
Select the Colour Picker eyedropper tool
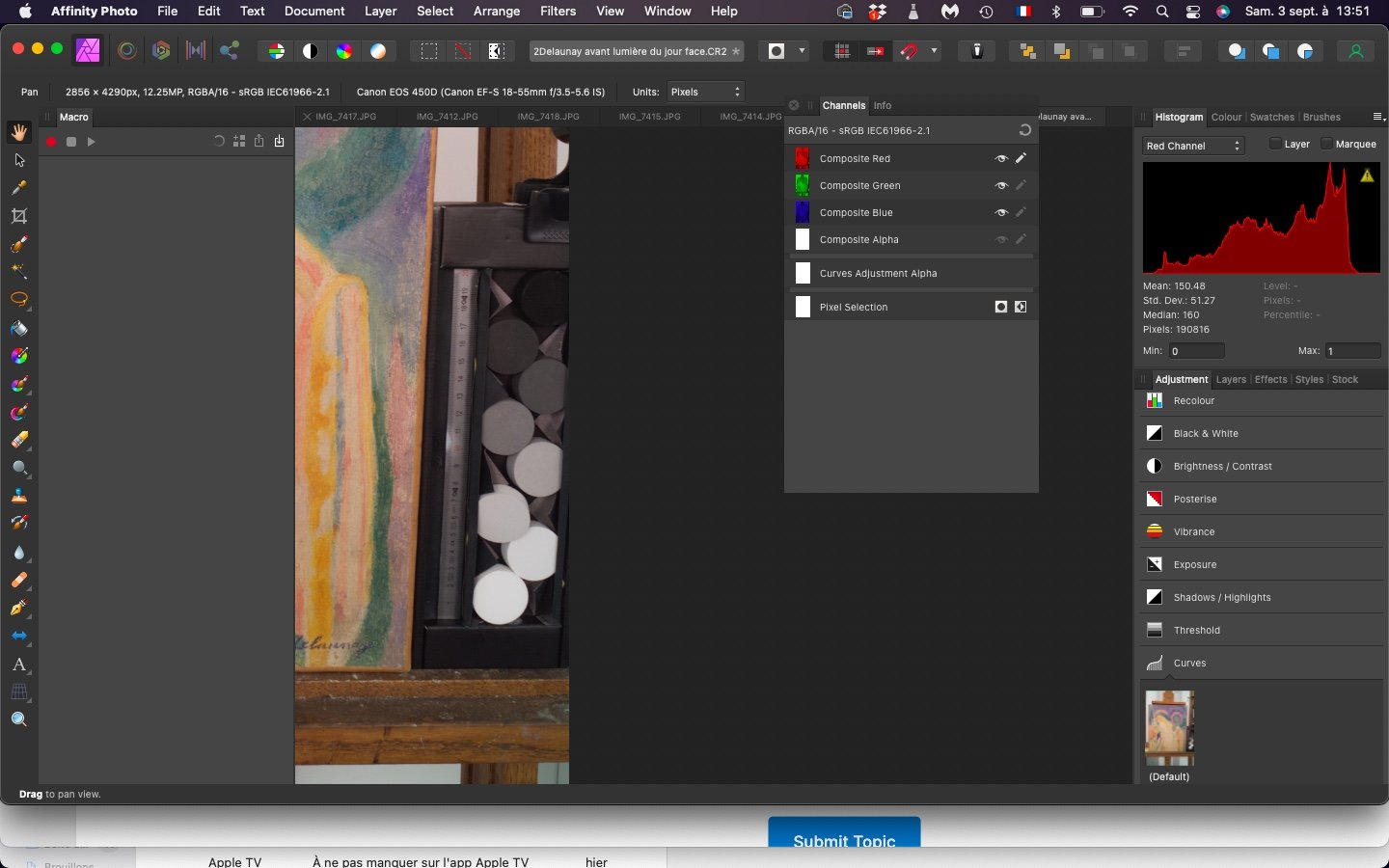19,188
